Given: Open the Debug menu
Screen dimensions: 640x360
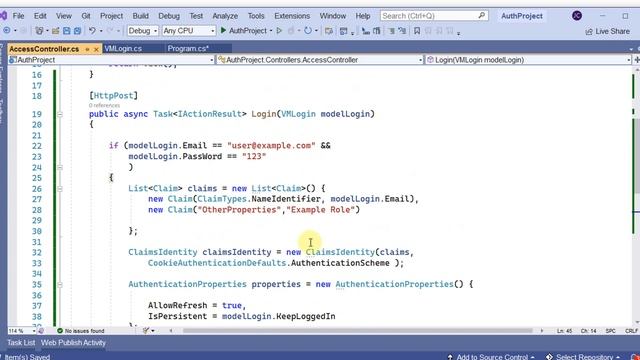Looking at the screenshot, I should (x=169, y=16).
